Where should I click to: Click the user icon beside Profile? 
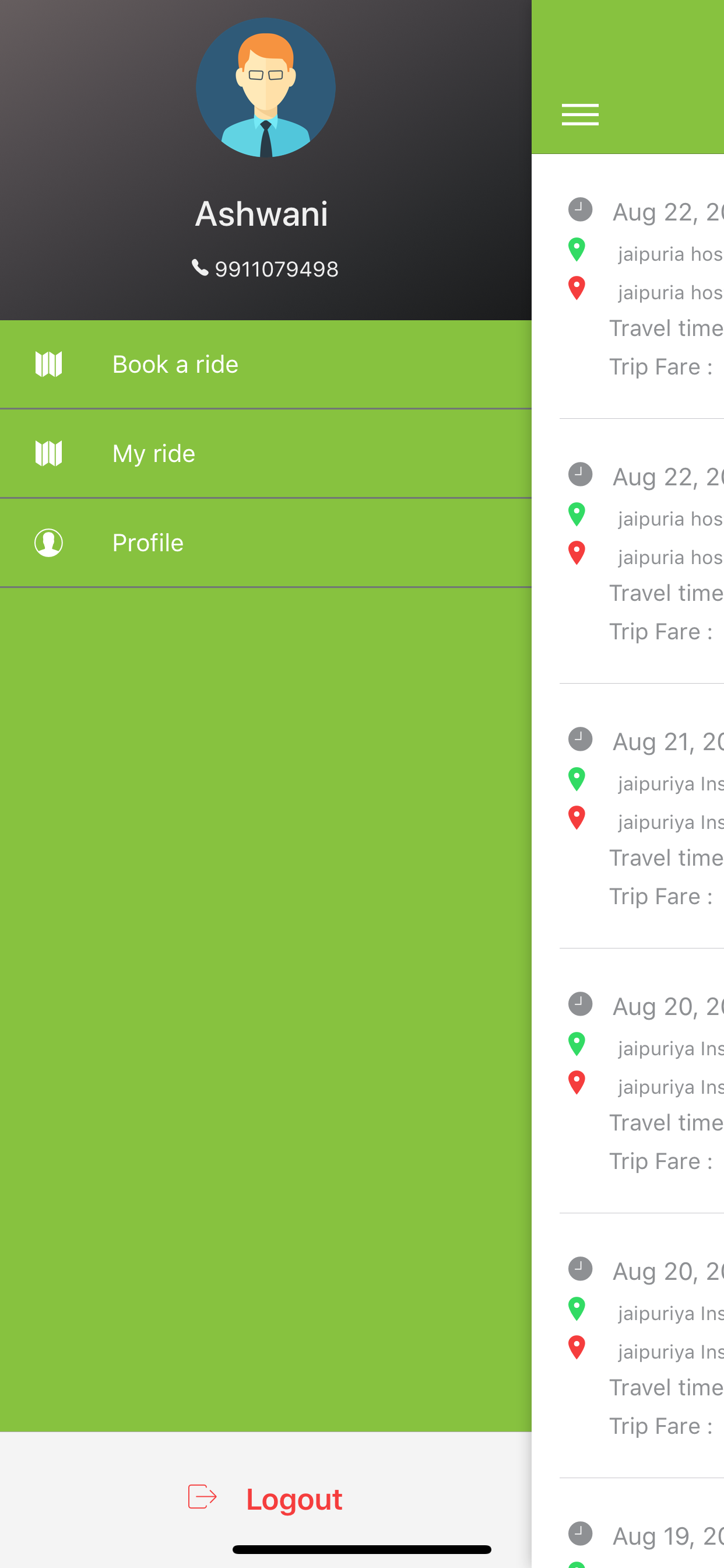coord(48,543)
